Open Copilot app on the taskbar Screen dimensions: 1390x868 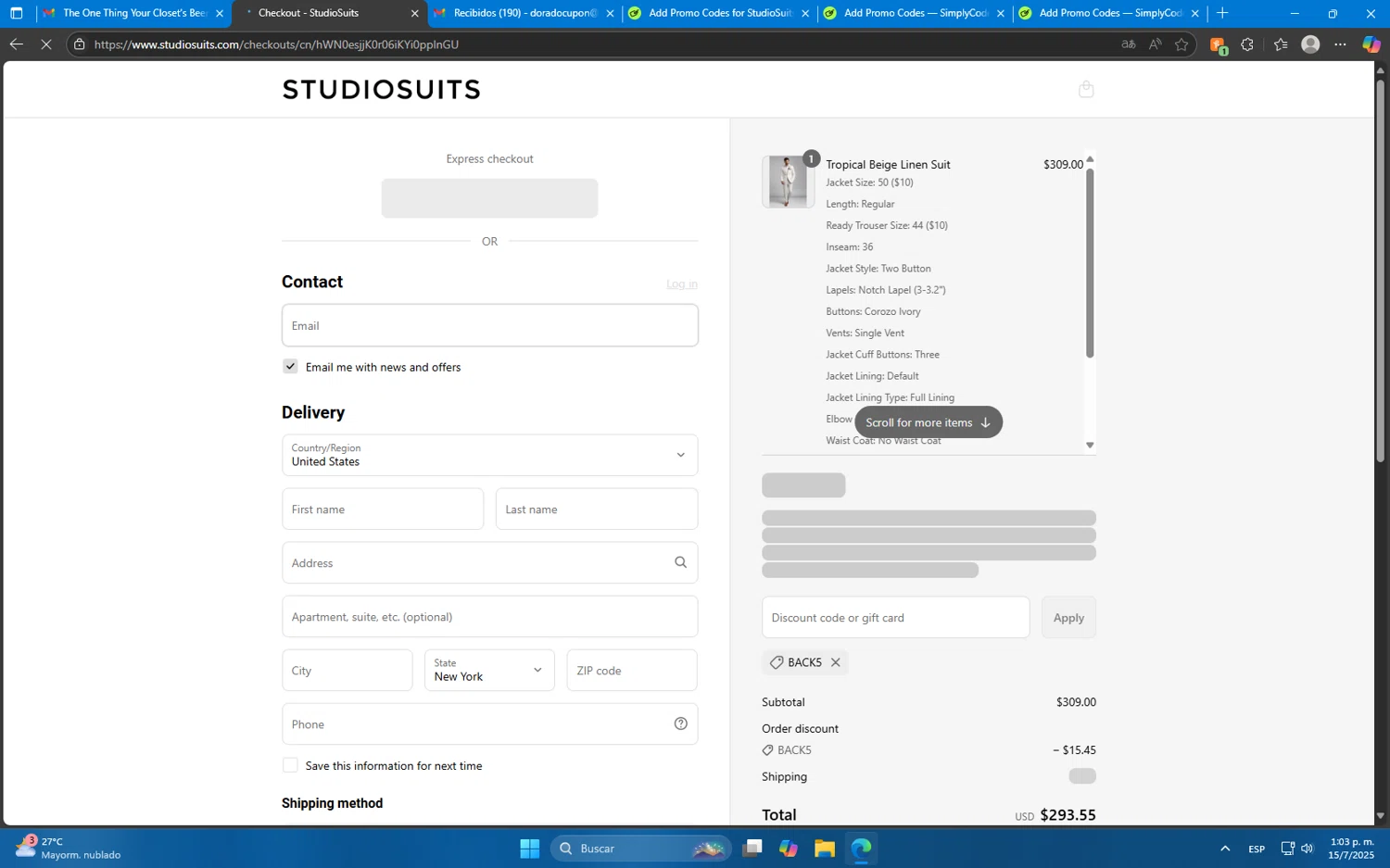coord(788,849)
